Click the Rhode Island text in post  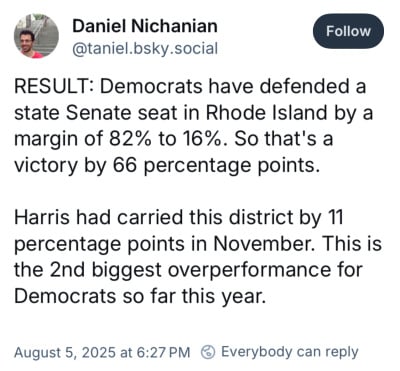(x=266, y=113)
